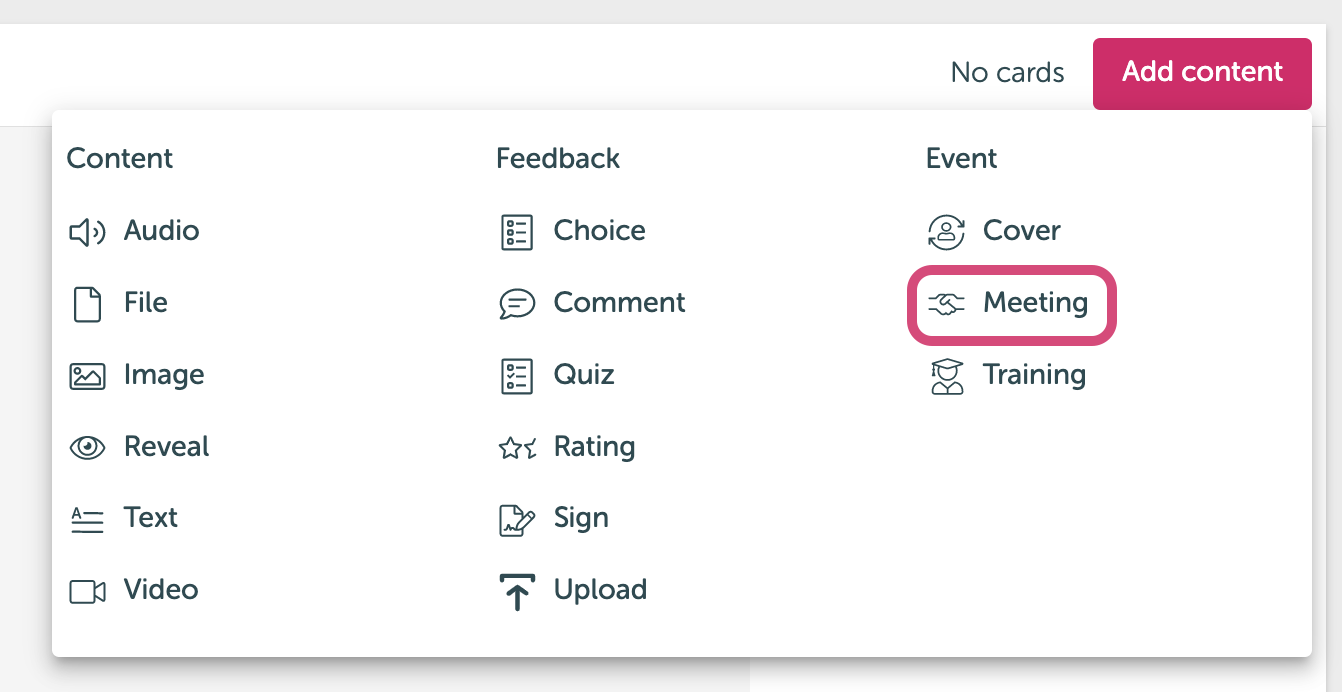Click the Training graduate icon
This screenshot has width=1342, height=692.
point(946,376)
